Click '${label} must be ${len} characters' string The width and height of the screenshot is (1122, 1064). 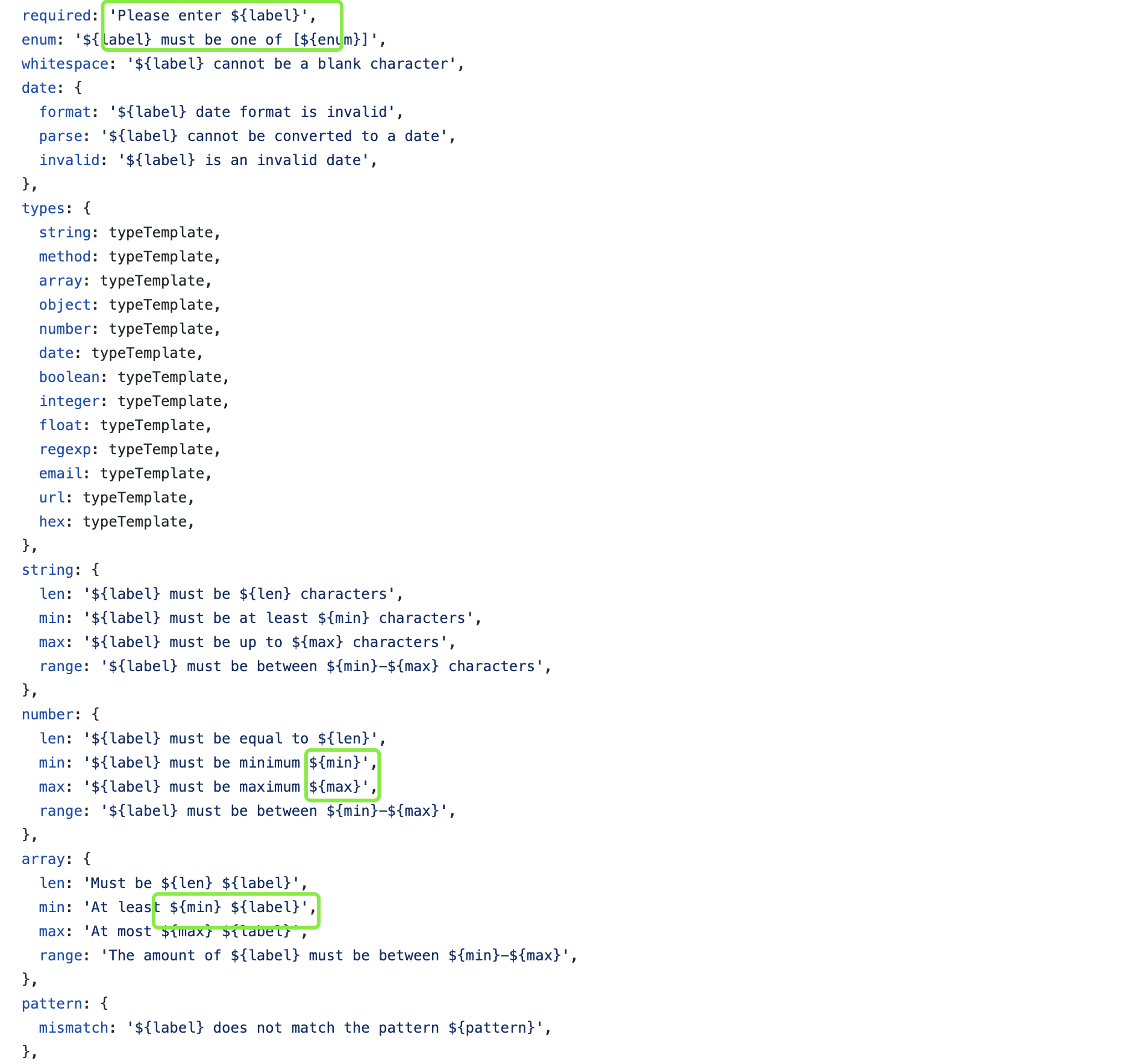point(239,594)
